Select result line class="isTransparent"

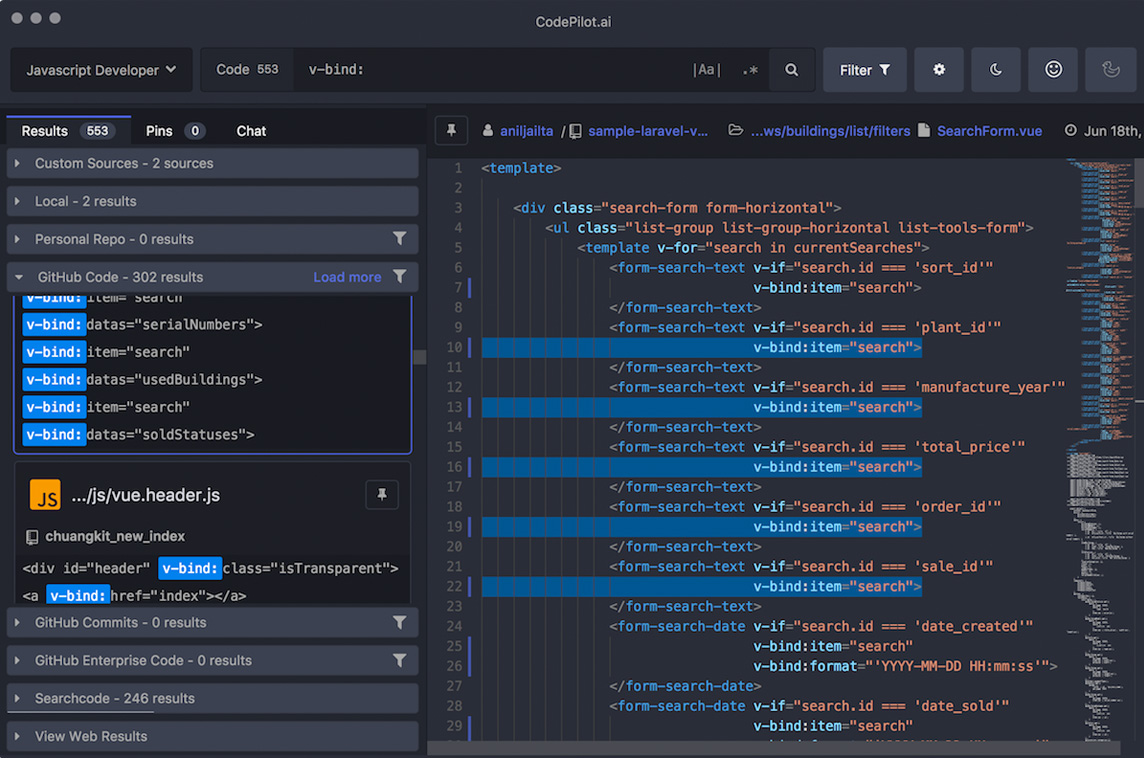(210, 568)
